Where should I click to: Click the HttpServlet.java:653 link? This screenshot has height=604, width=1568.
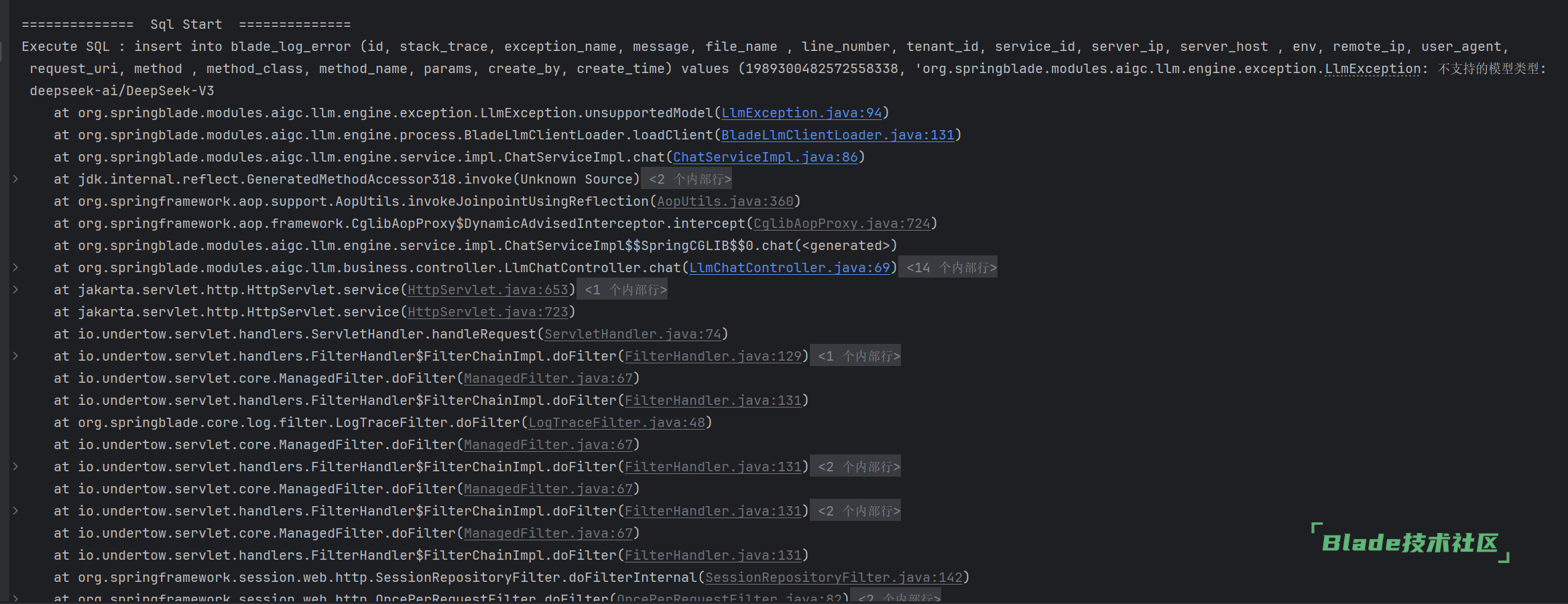487,290
